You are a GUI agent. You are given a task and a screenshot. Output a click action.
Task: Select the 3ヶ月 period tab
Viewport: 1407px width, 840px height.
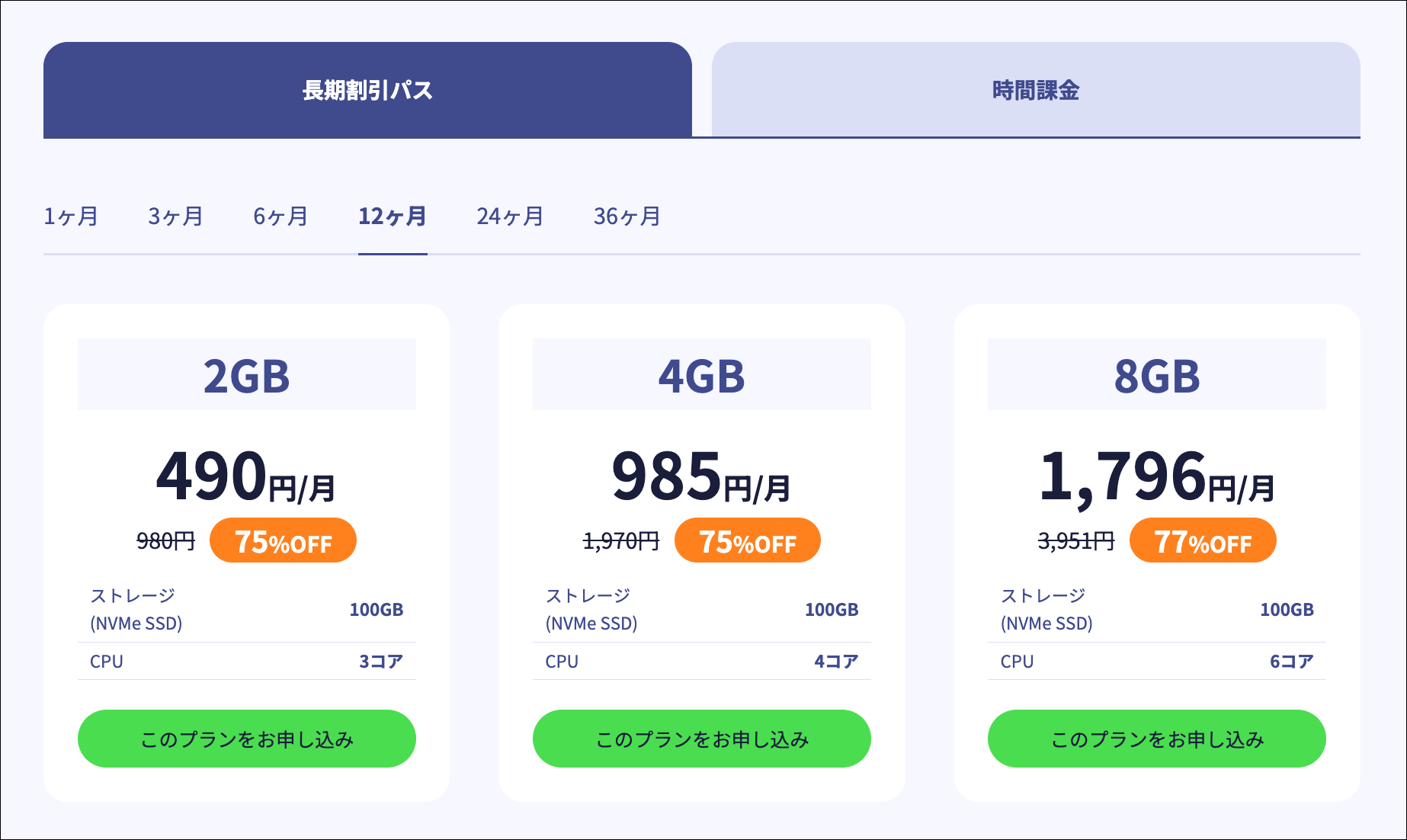pos(175,216)
